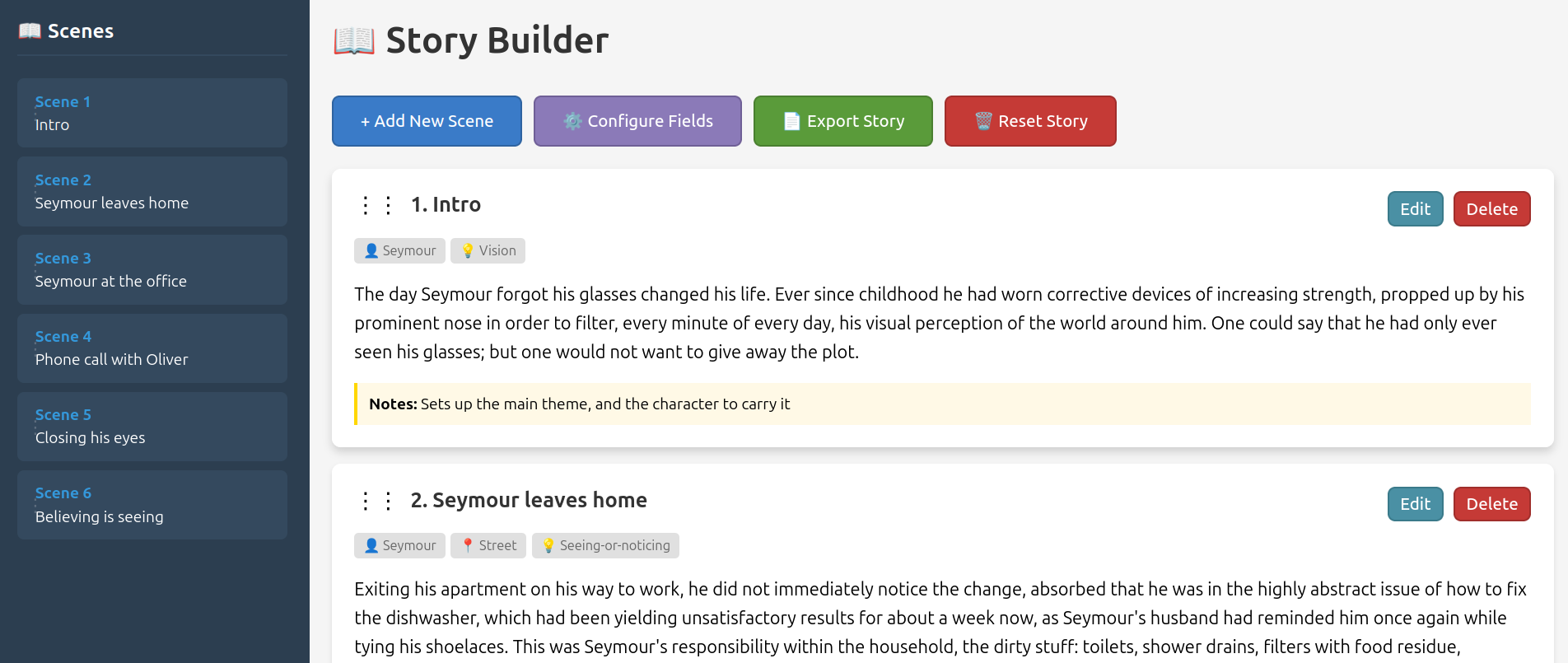The height and width of the screenshot is (663, 1568).
Task: Open Scene 1 Intro in sidebar
Action: 152,114
